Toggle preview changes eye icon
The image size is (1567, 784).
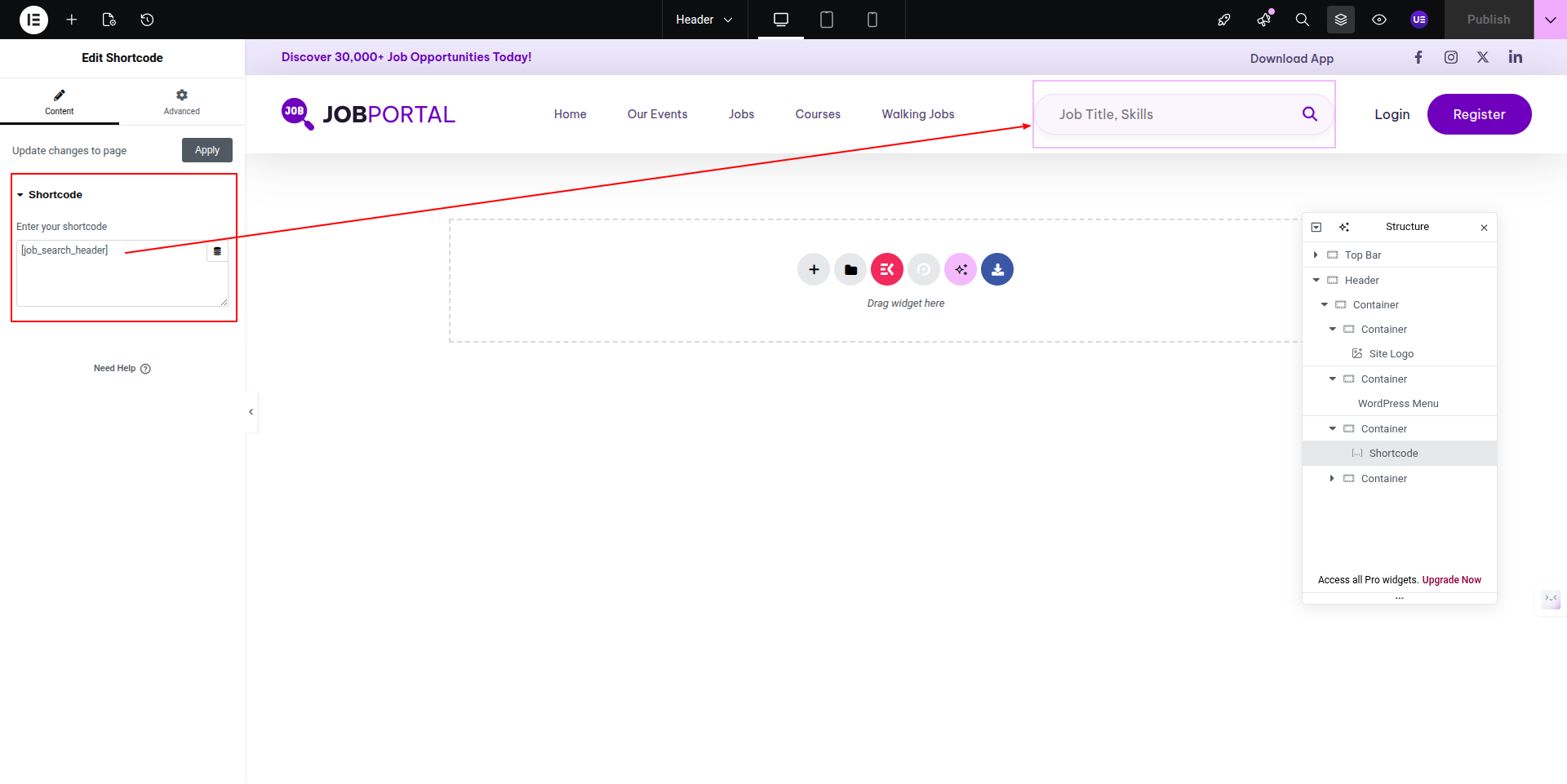pos(1379,20)
